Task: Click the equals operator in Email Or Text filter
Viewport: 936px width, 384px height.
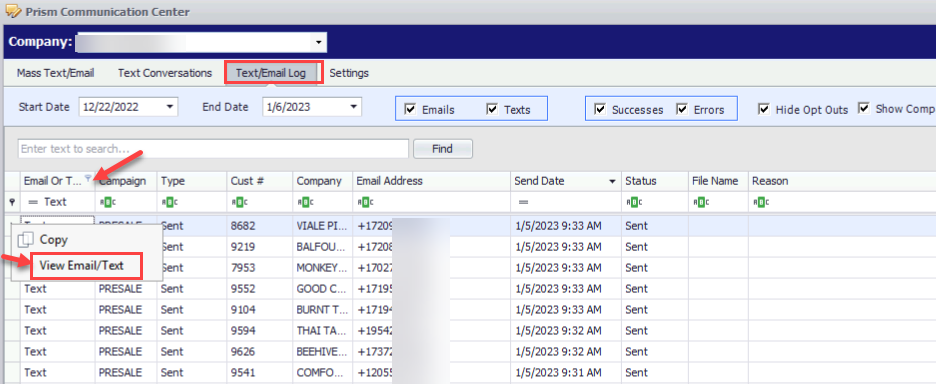Action: click(33, 202)
